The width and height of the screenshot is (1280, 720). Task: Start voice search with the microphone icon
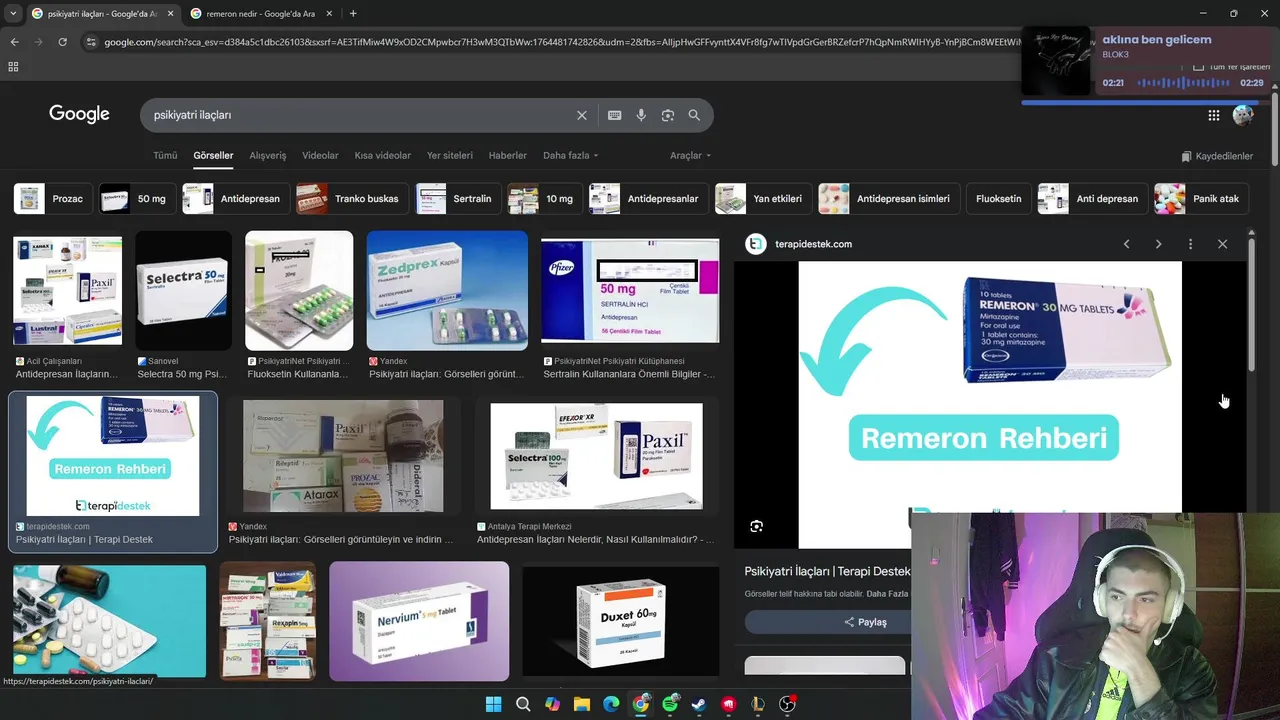(x=641, y=115)
